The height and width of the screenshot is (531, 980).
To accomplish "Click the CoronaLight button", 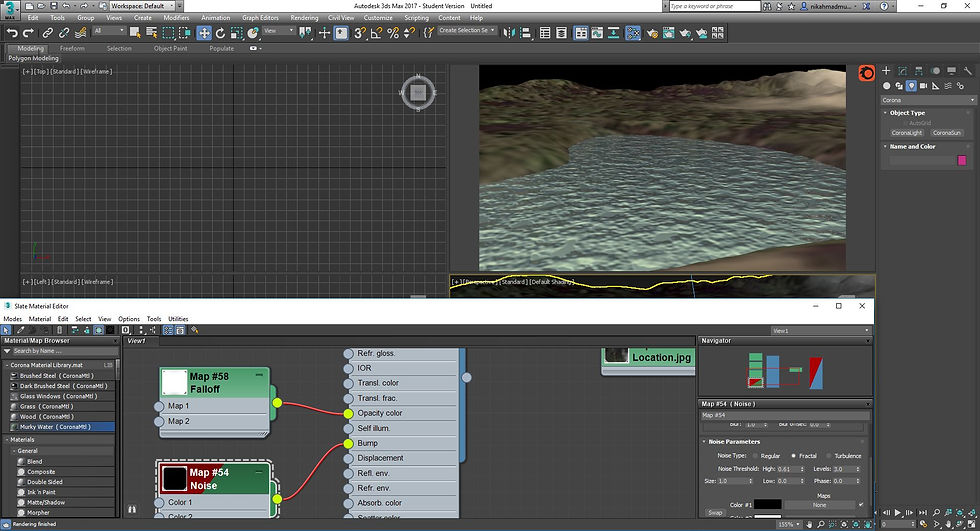I will (x=907, y=133).
